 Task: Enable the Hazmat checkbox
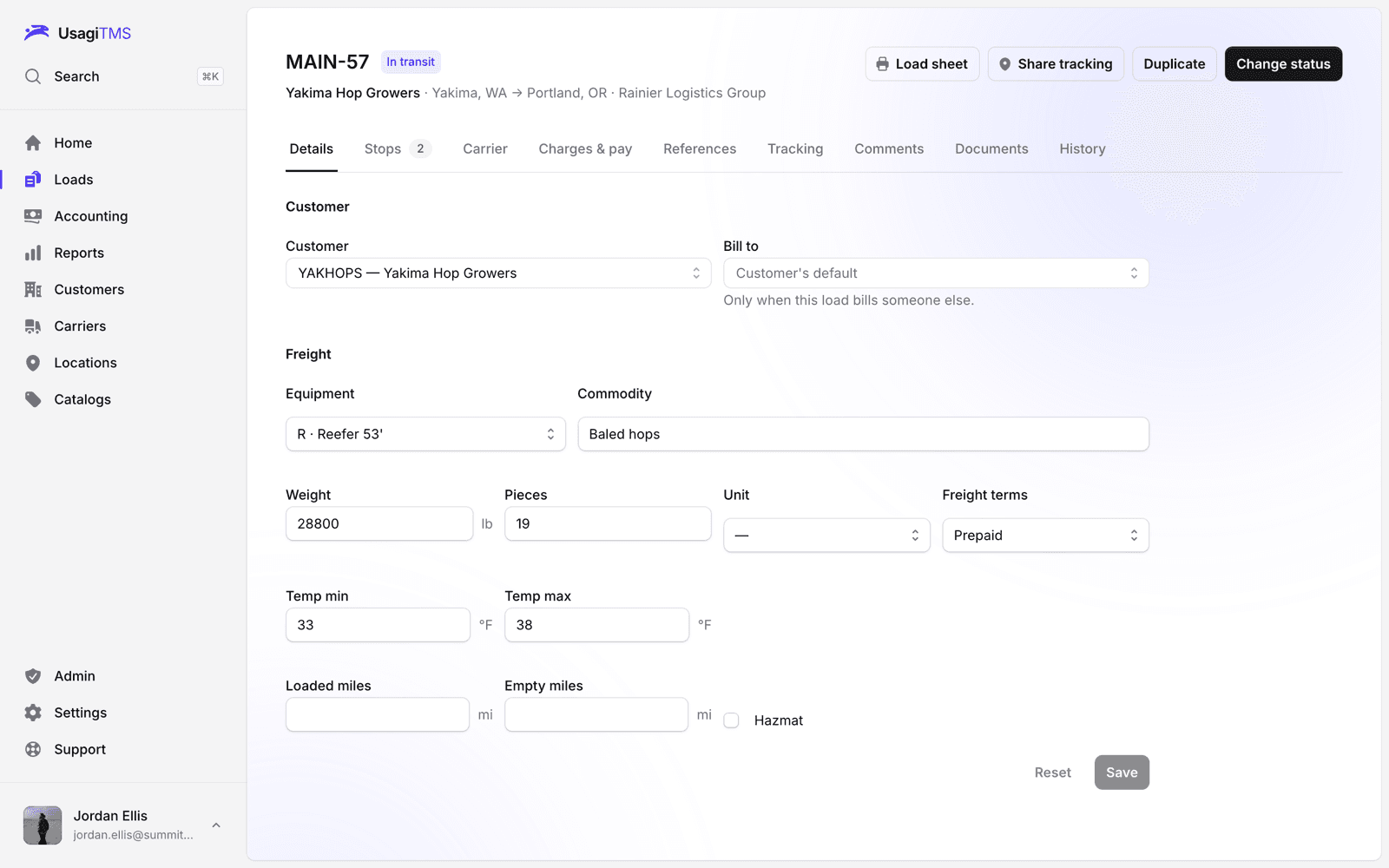coord(731,720)
